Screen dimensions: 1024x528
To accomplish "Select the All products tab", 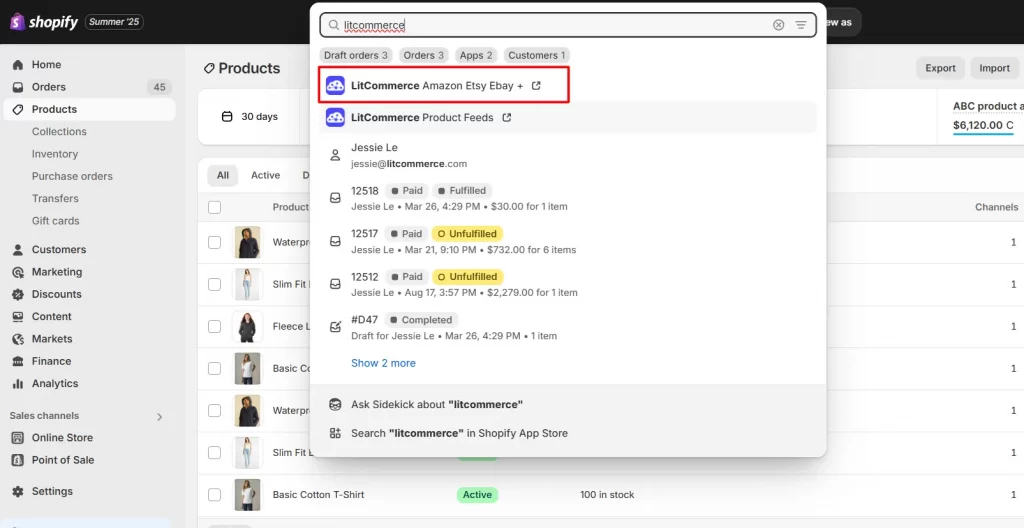I will tap(223, 175).
